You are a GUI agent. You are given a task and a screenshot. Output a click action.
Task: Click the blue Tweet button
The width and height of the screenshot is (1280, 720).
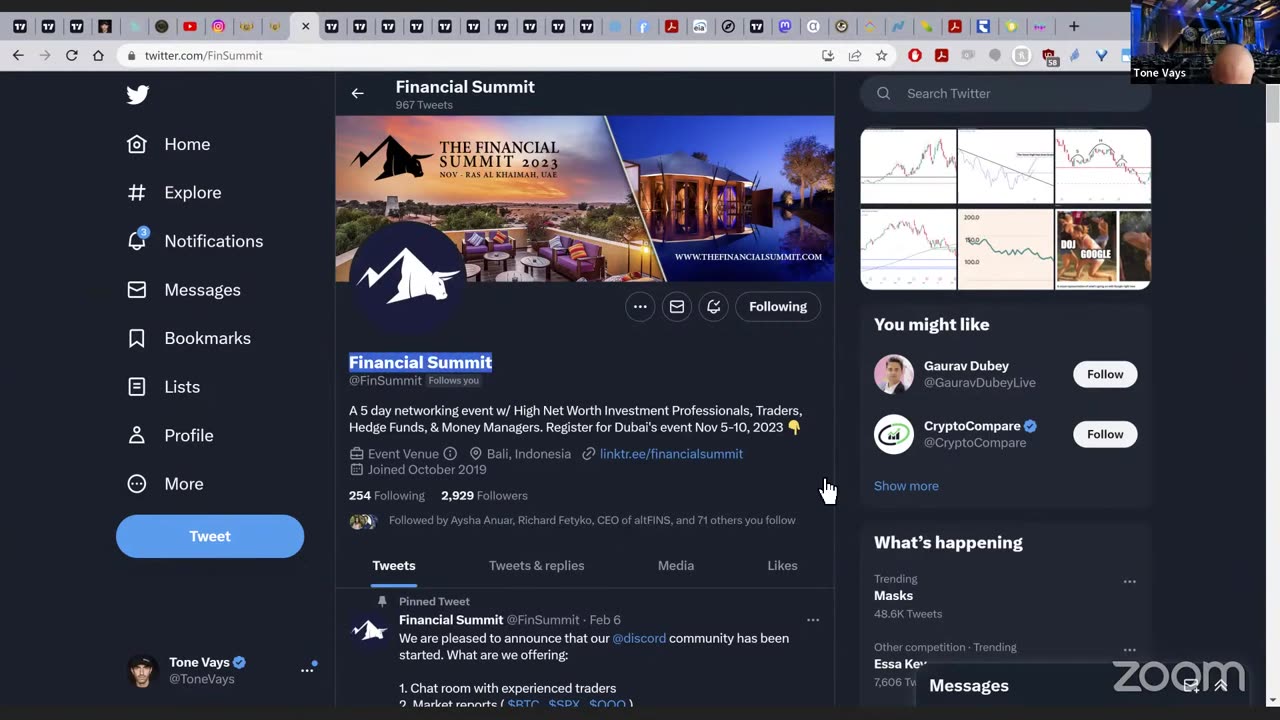210,536
